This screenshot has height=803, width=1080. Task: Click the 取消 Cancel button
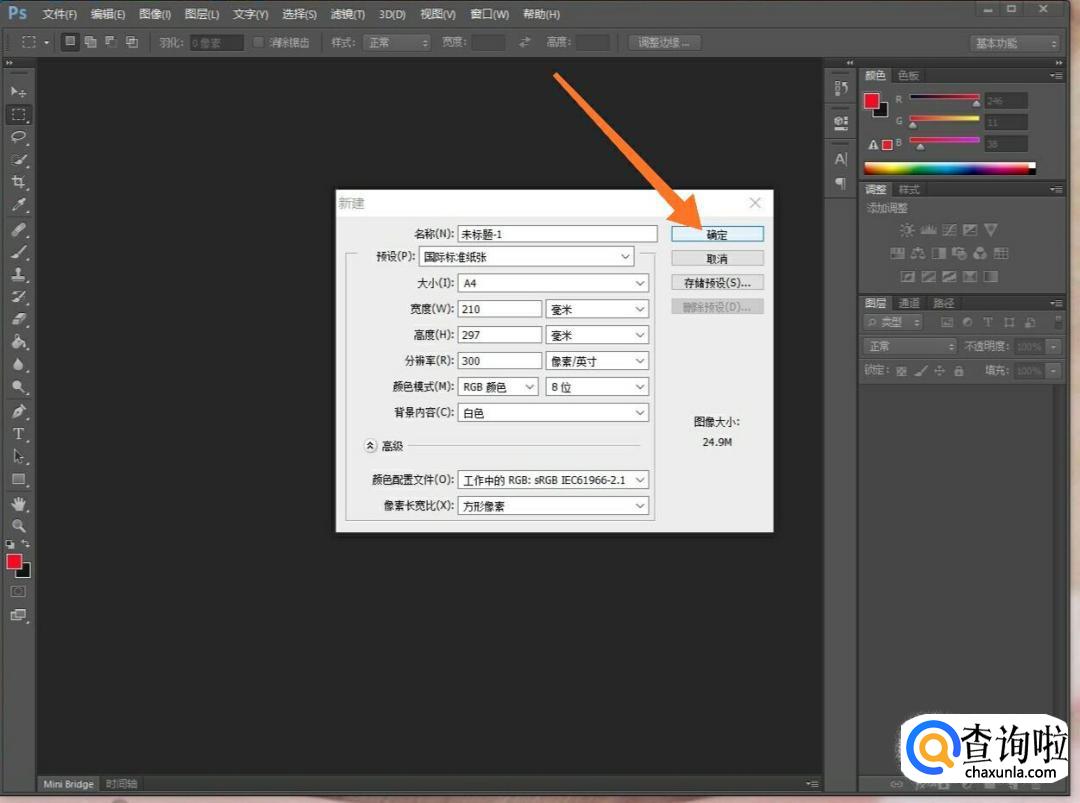pos(717,259)
